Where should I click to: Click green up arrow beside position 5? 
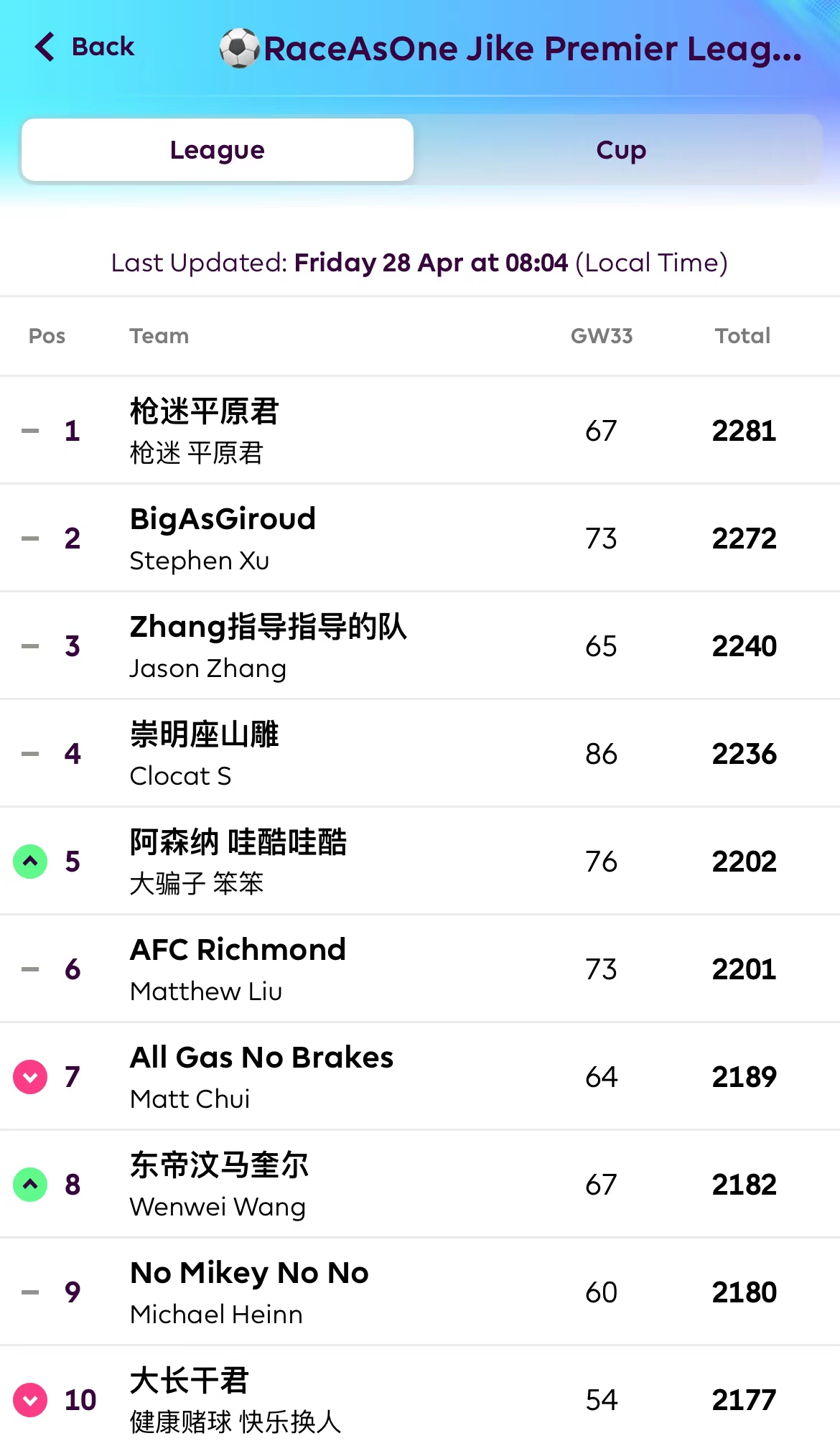tap(30, 861)
